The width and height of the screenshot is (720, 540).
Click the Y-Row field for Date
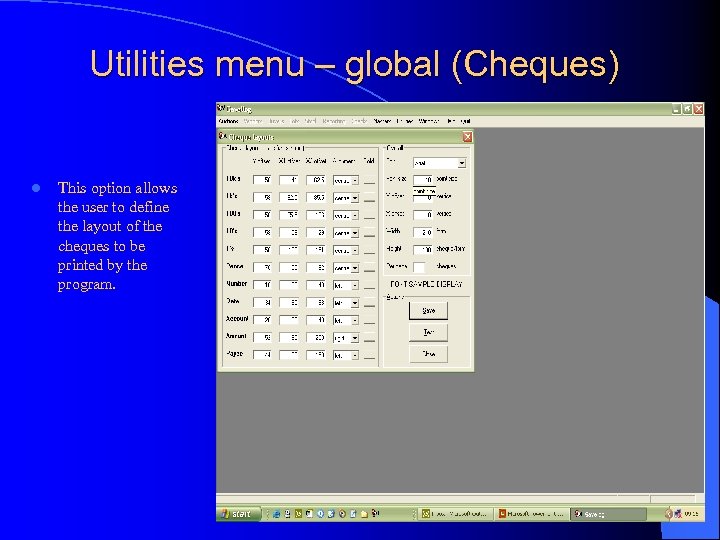[262, 302]
